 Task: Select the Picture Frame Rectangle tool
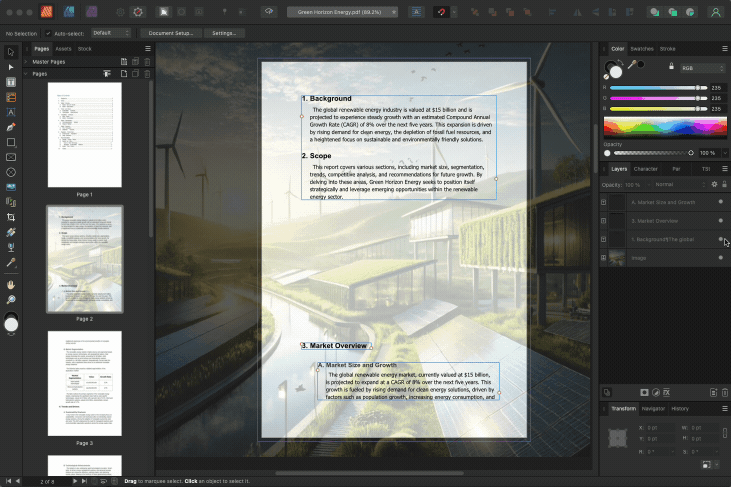pyautogui.click(x=11, y=157)
